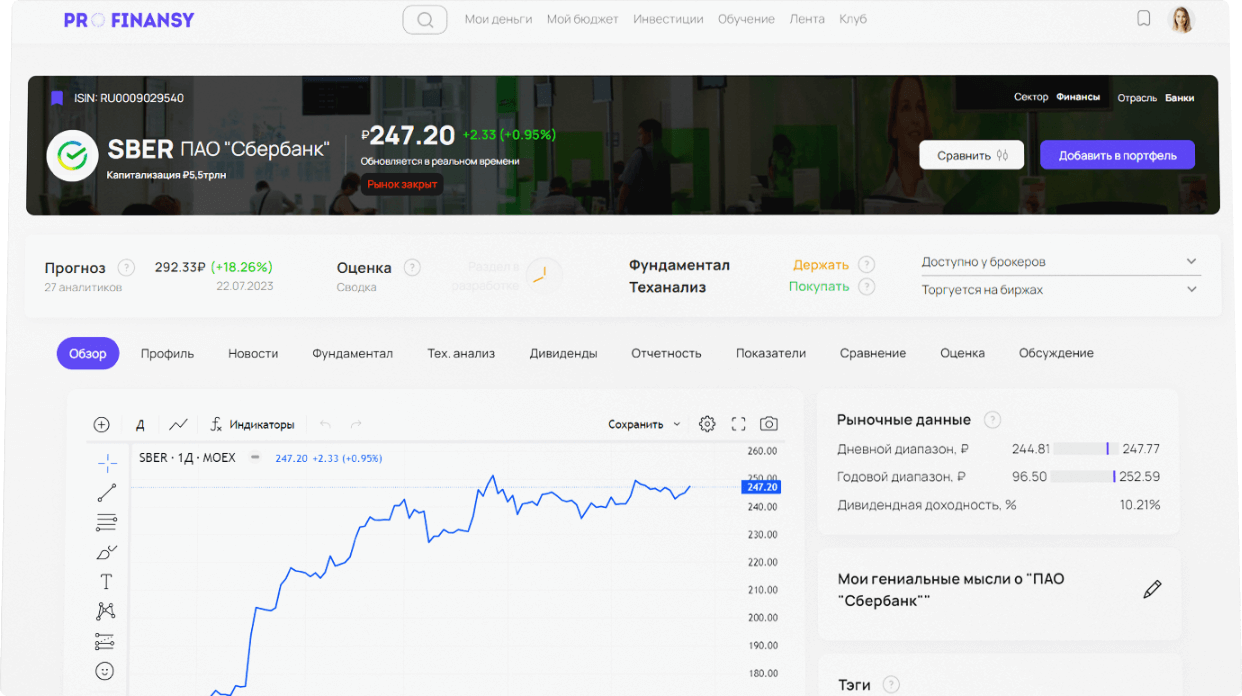
Task: Click redo arrow in chart toolbar
Action: pyautogui.click(x=356, y=424)
